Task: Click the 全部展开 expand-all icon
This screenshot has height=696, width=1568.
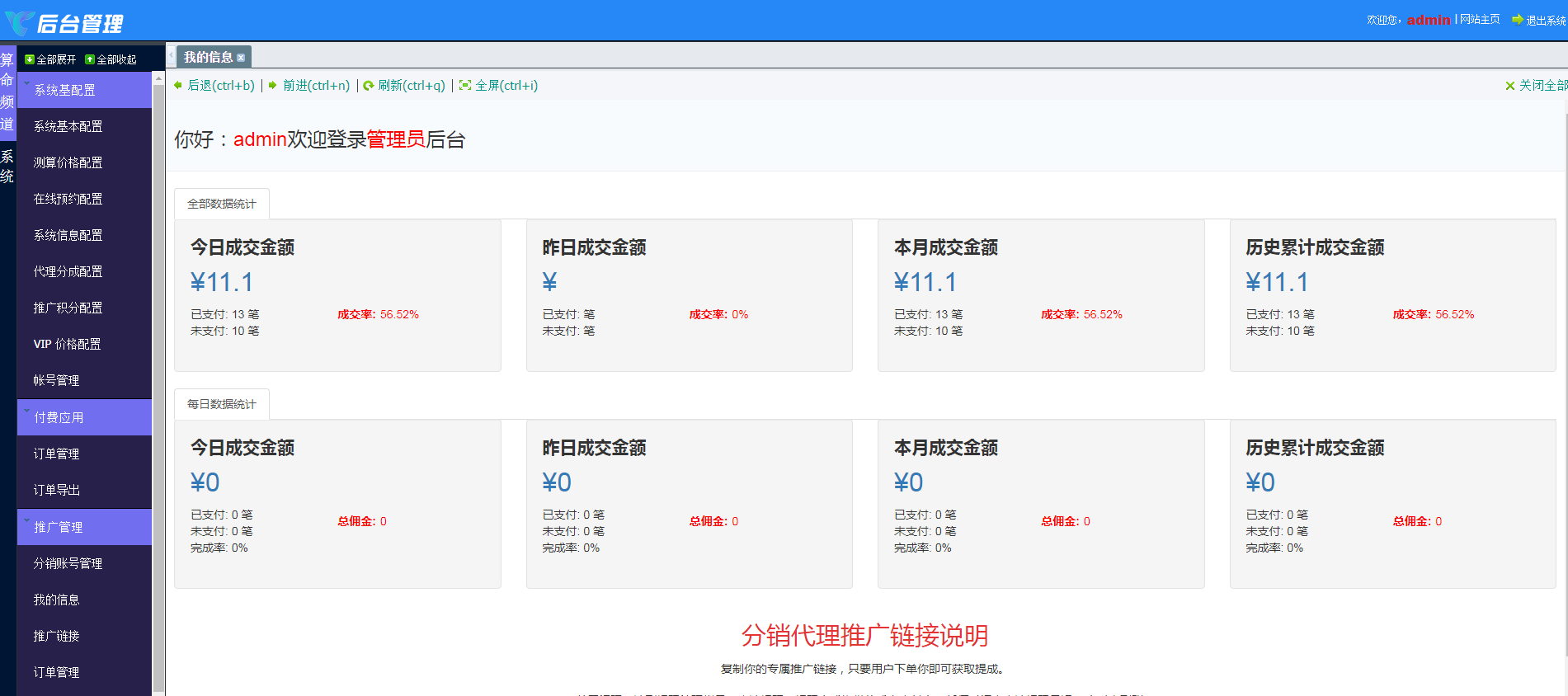Action: [x=30, y=59]
